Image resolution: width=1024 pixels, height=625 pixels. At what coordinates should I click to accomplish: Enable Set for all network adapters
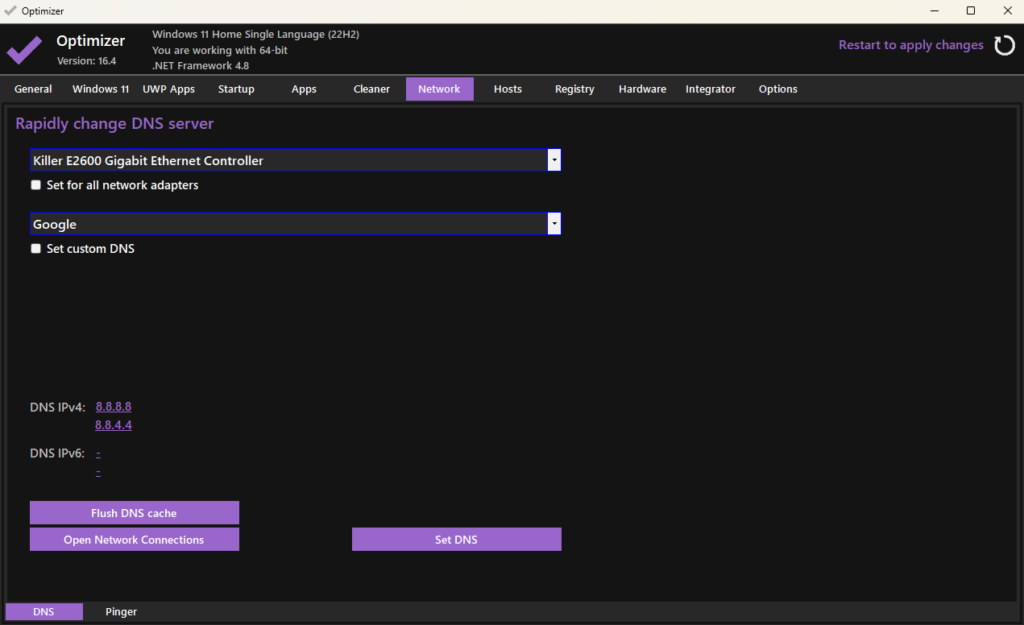pos(36,185)
